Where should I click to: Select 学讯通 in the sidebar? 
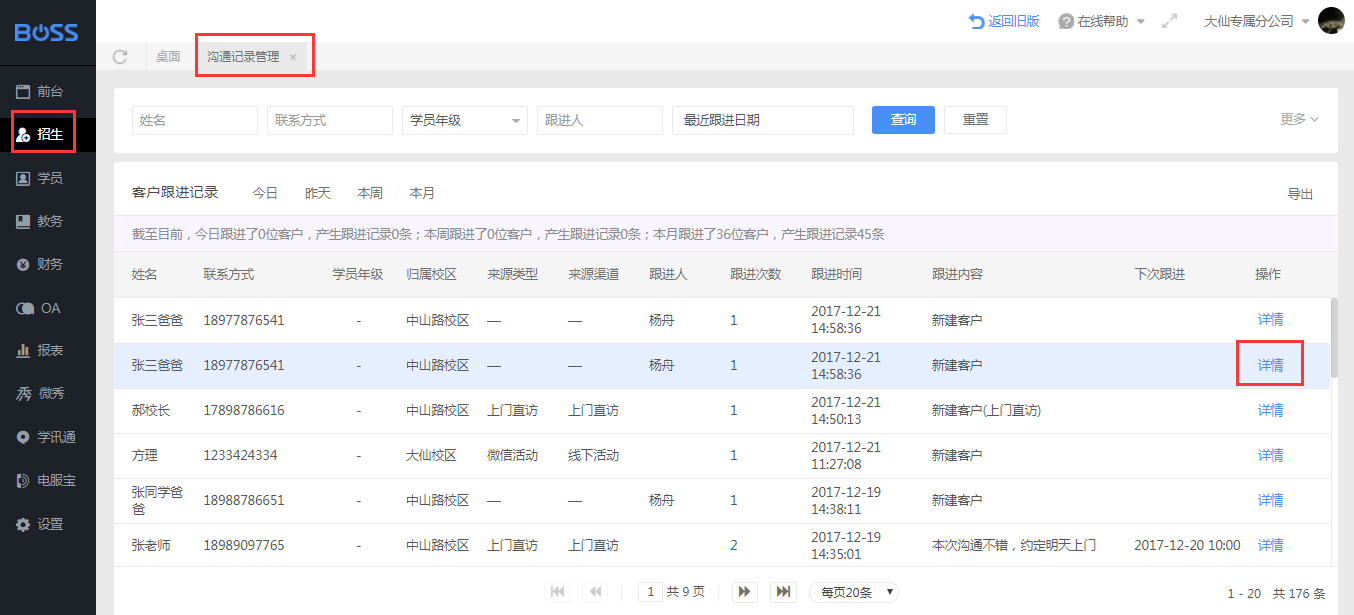48,437
